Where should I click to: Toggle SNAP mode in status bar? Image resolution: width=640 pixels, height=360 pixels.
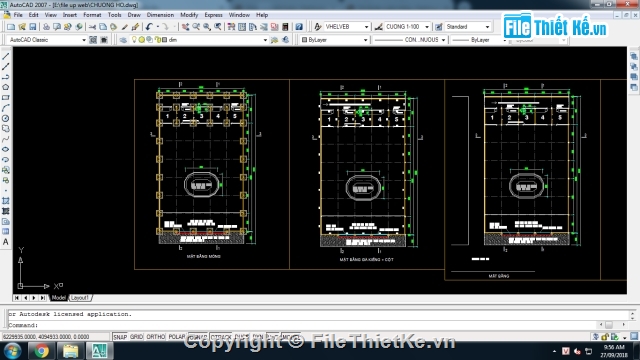pos(120,337)
